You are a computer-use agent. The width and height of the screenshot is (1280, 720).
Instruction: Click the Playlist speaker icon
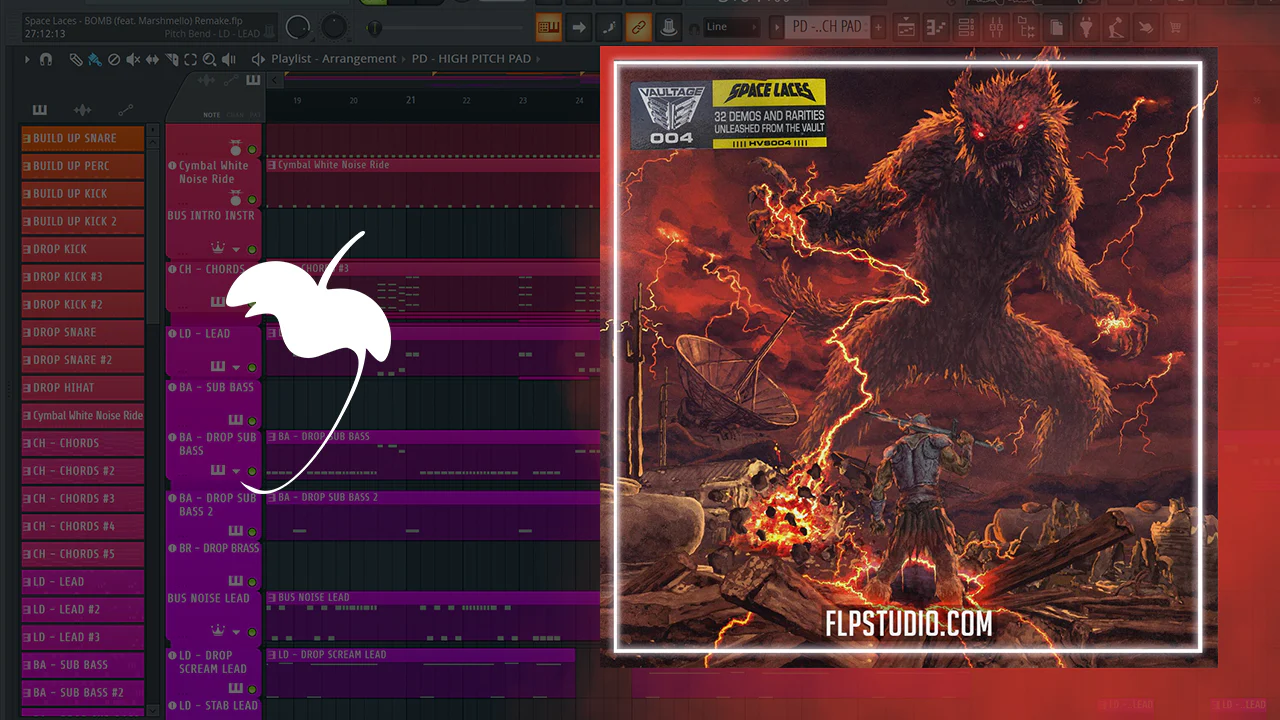[258, 59]
